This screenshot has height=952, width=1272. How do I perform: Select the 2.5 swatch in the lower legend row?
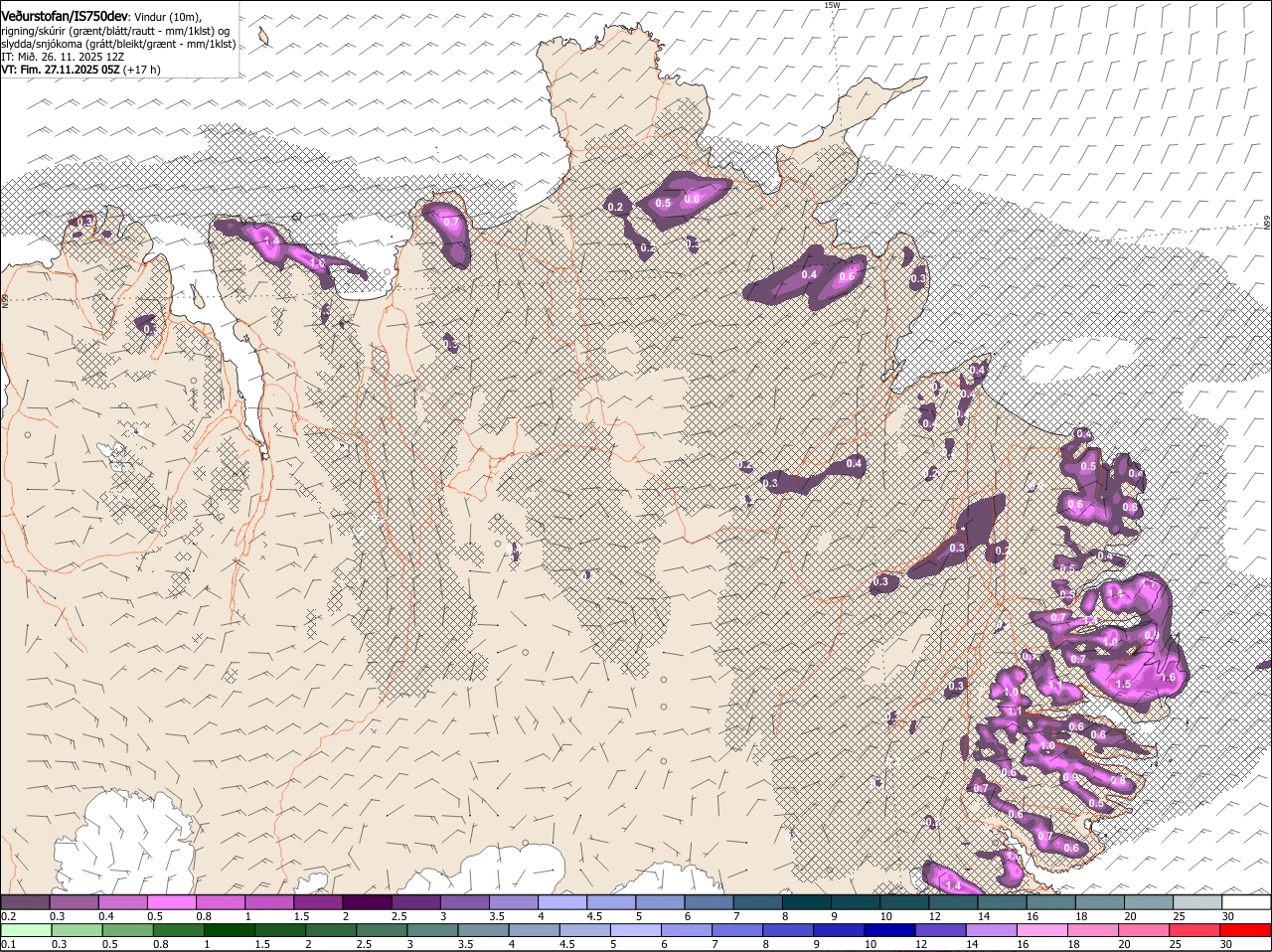tap(381, 930)
